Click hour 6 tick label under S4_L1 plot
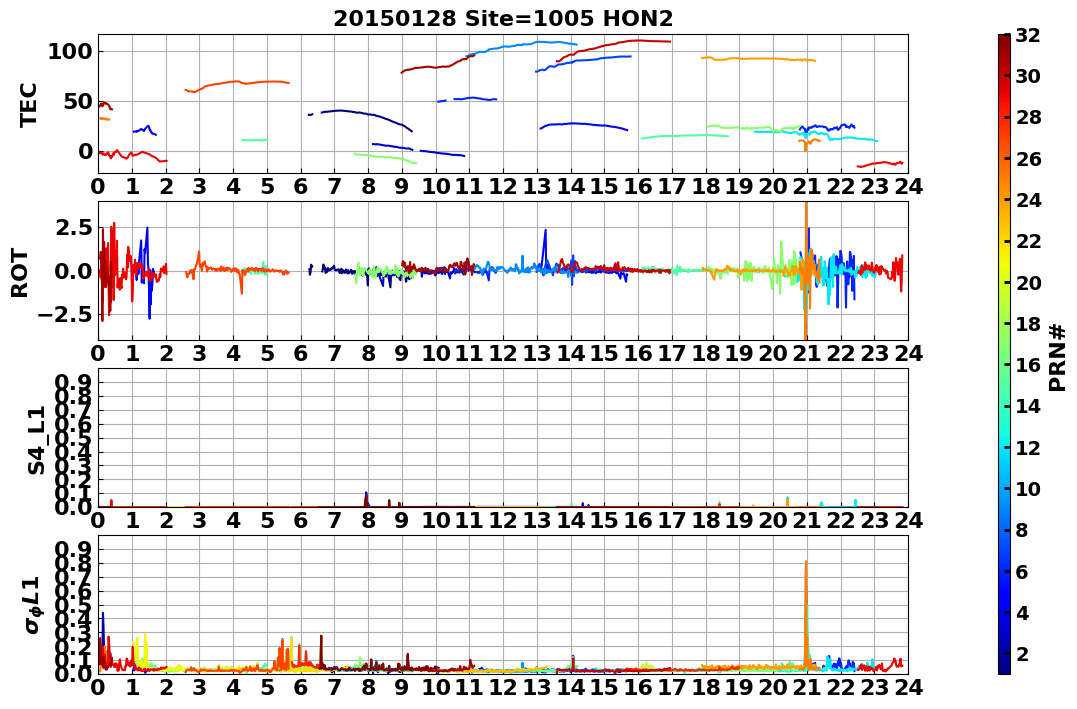The height and width of the screenshot is (709, 1077). (301, 520)
